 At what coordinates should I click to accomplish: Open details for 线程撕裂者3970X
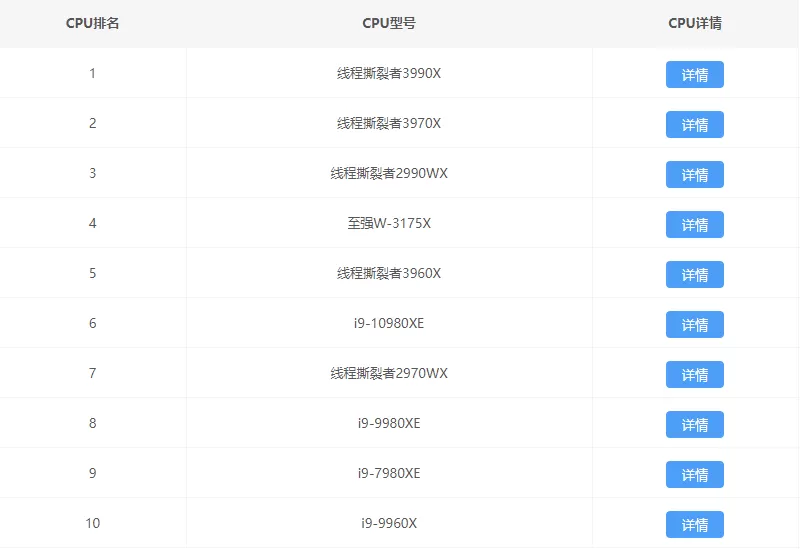pyautogui.click(x=694, y=124)
